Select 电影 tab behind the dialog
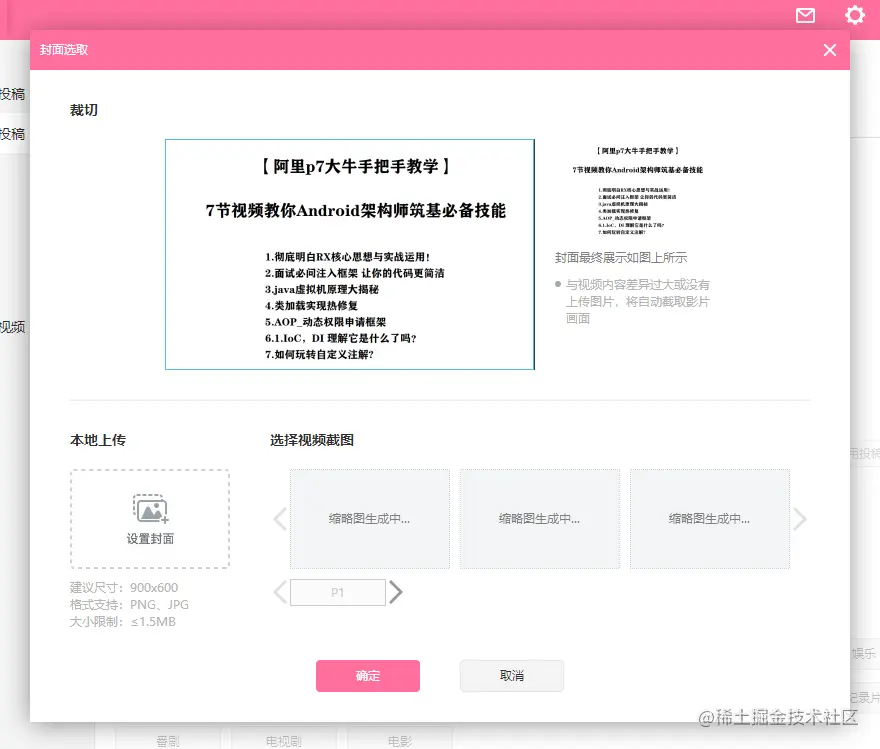This screenshot has width=880, height=749. pos(400,741)
